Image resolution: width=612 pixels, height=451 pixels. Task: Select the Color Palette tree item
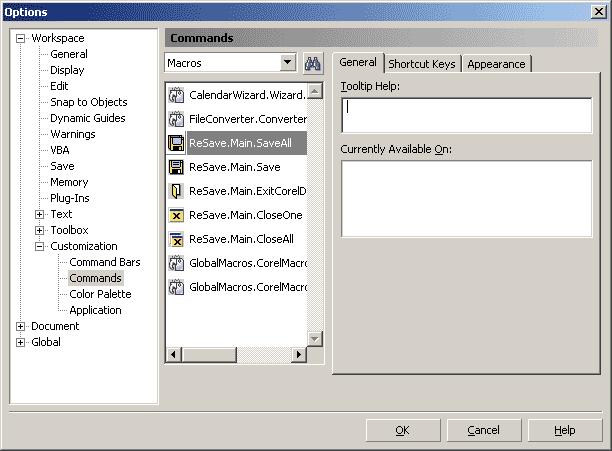100,294
